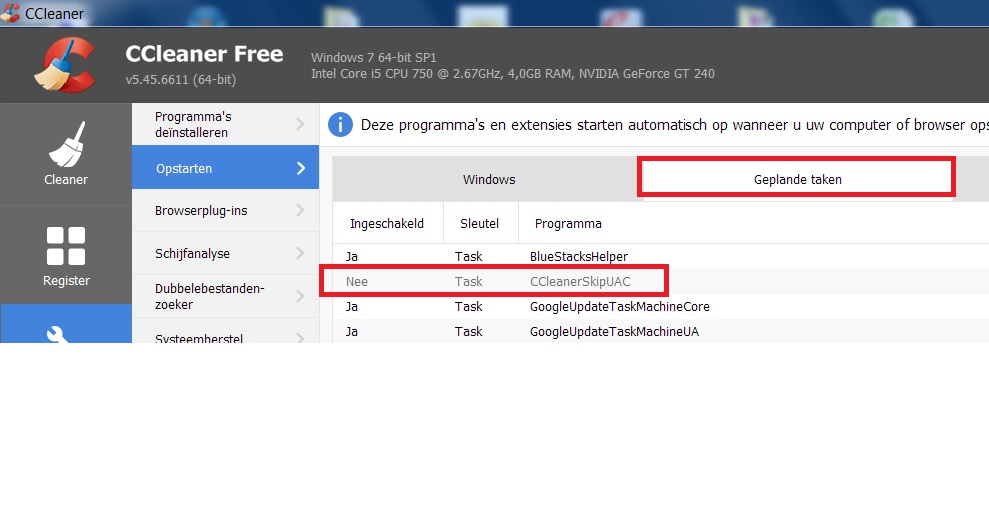
Task: Expand Programma's deïnstalleren chevron arrow
Action: click(x=300, y=125)
